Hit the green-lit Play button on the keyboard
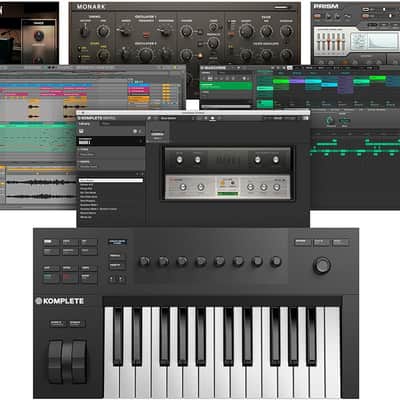Screen dimensions: 400x400 [51, 277]
